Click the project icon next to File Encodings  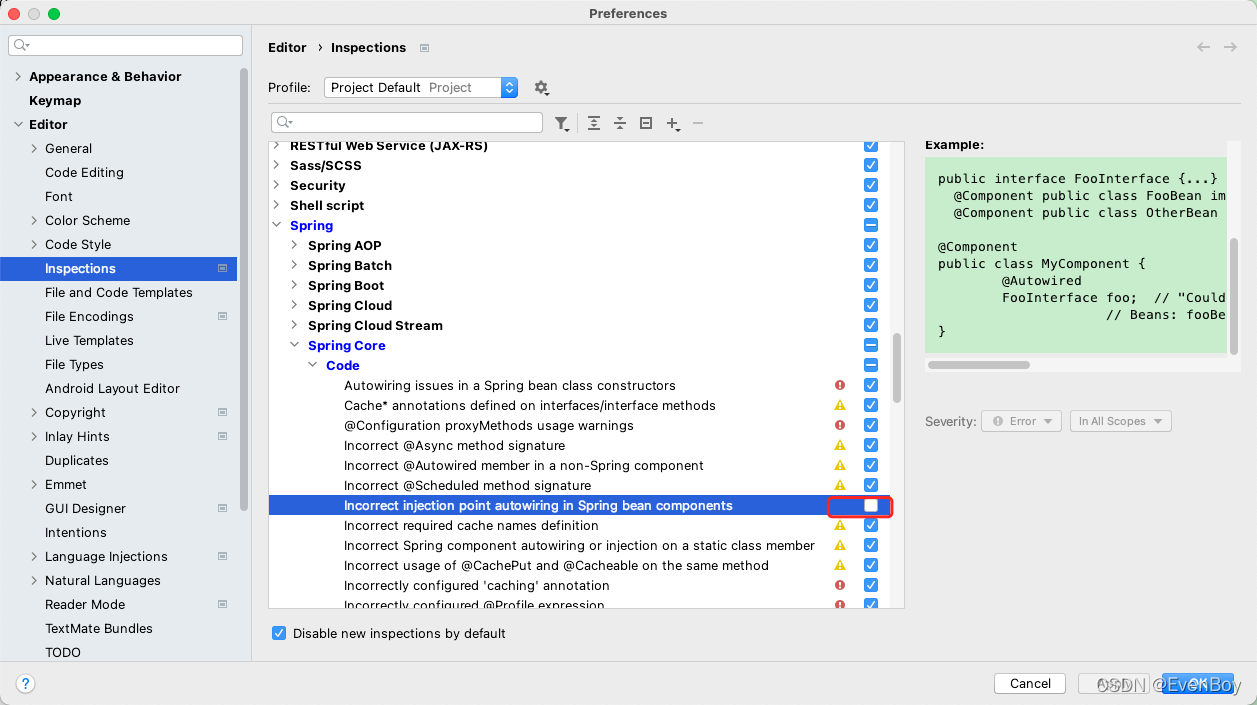point(222,316)
